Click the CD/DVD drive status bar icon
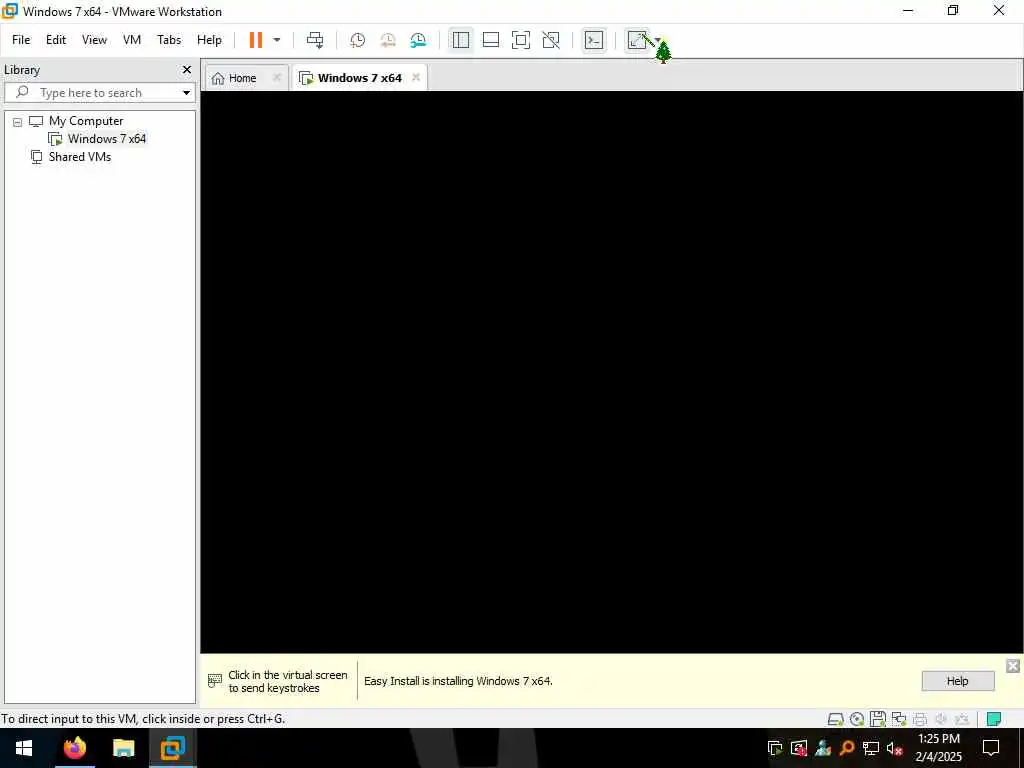The image size is (1024, 768). (x=857, y=719)
